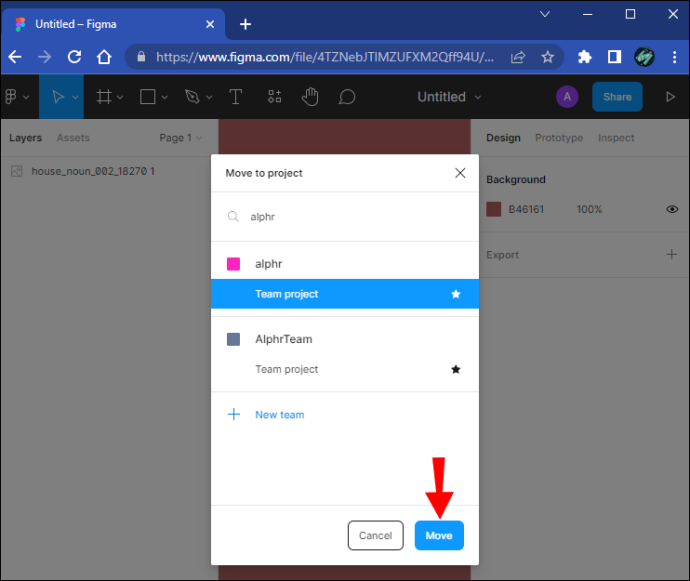Image resolution: width=690 pixels, height=581 pixels.
Task: Expand Frame tool options chevron
Action: tap(120, 97)
